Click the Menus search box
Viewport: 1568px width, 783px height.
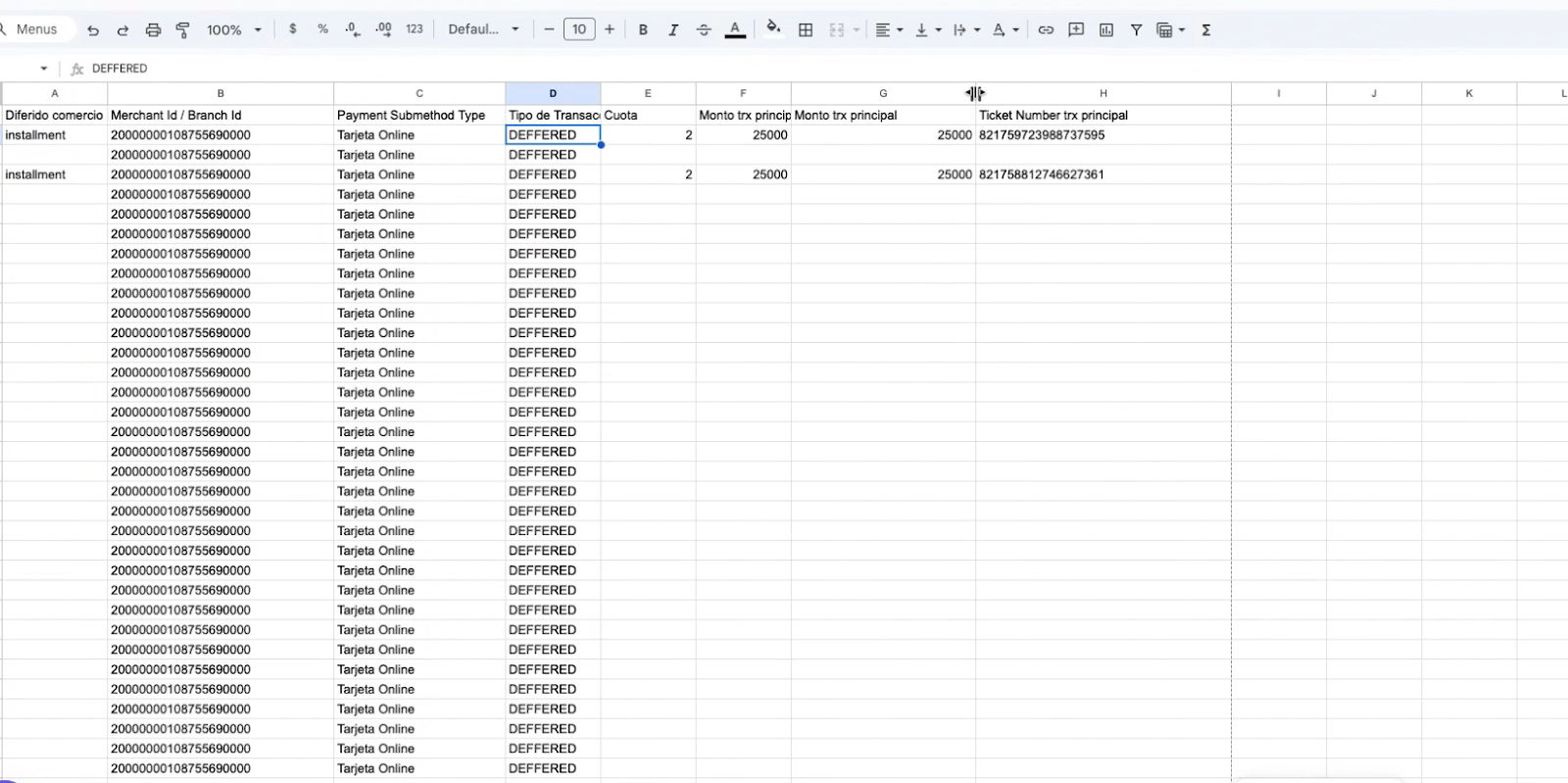click(x=37, y=29)
